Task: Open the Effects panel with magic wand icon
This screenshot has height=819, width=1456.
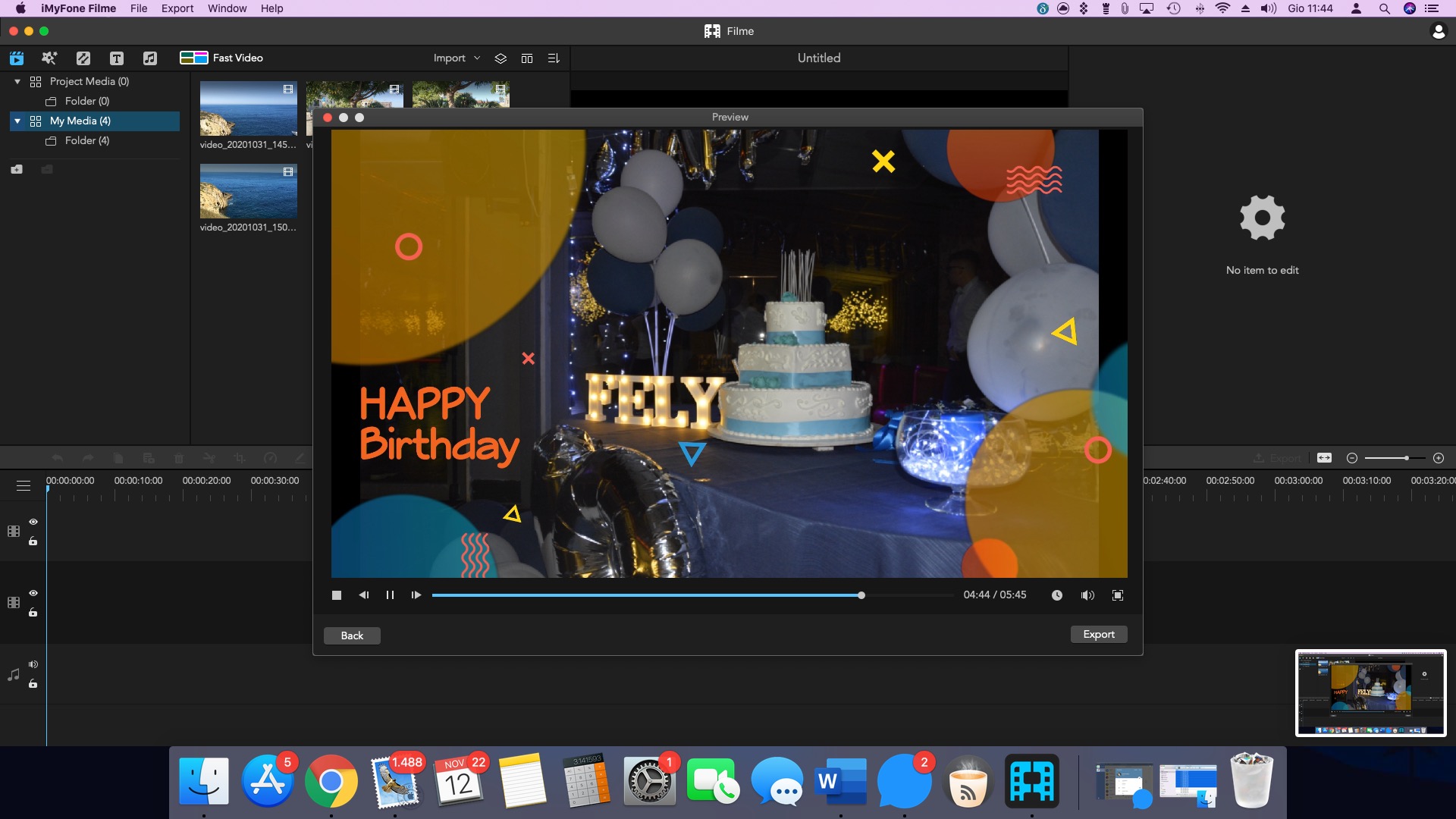Action: pos(49,58)
